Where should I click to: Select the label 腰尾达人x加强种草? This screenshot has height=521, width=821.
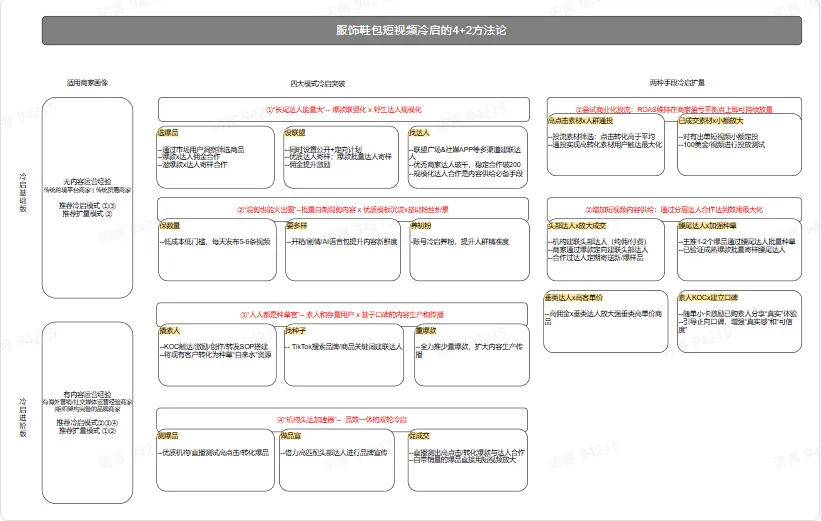pos(708,226)
